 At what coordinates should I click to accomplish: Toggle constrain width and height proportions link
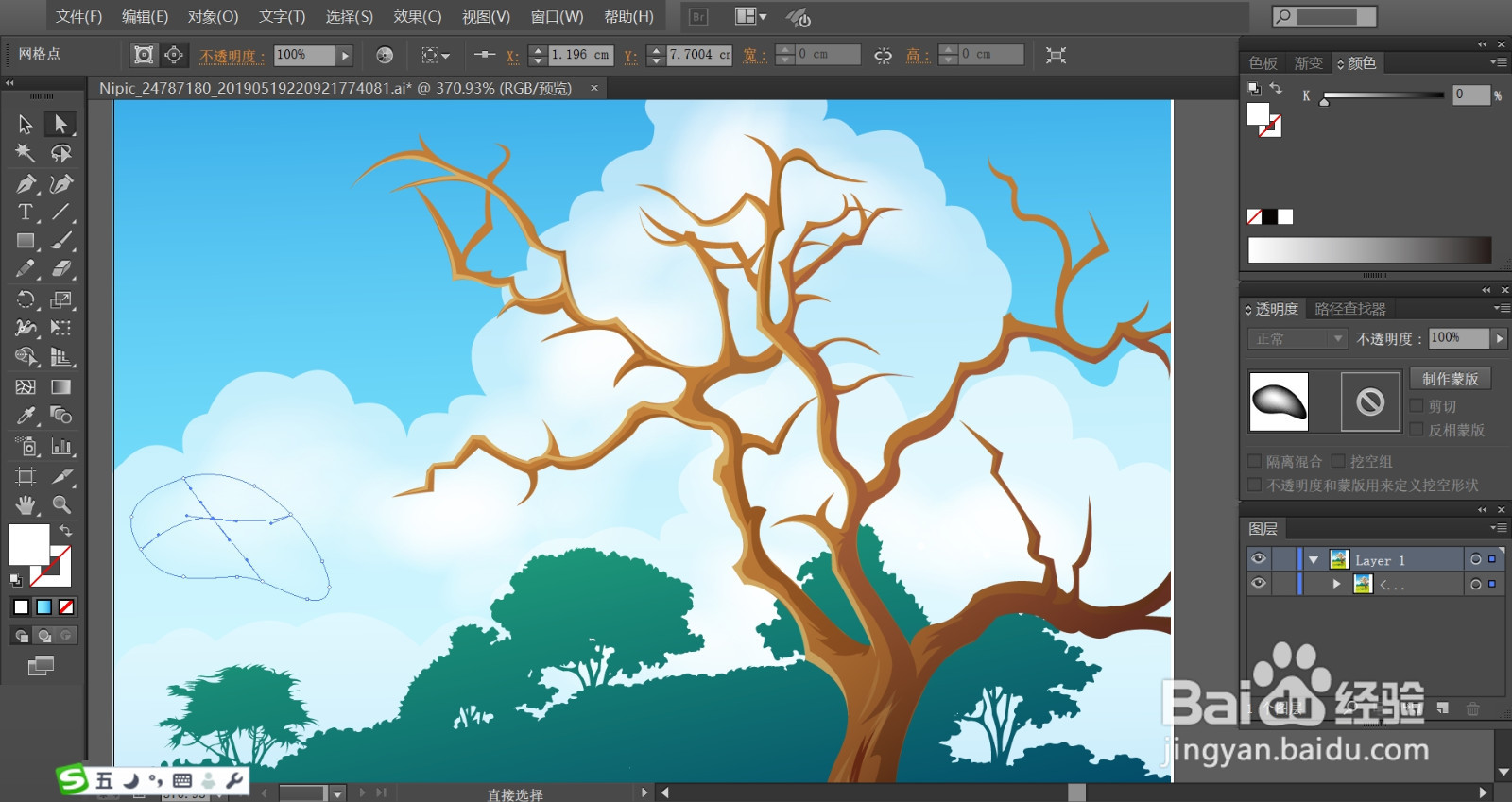tap(883, 55)
